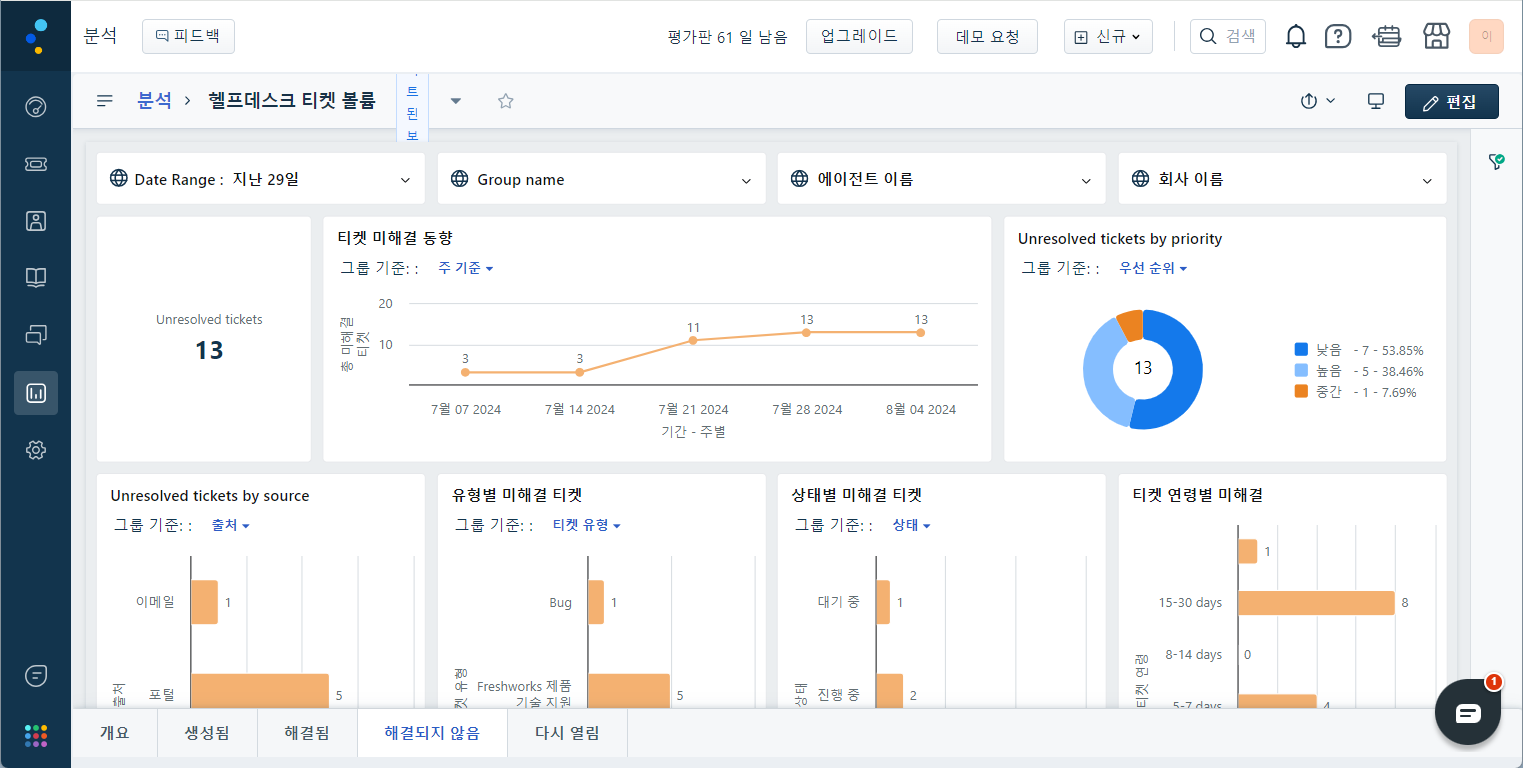The width and height of the screenshot is (1523, 768).
Task: Click the presentation mode monitor icon
Action: tap(1376, 101)
